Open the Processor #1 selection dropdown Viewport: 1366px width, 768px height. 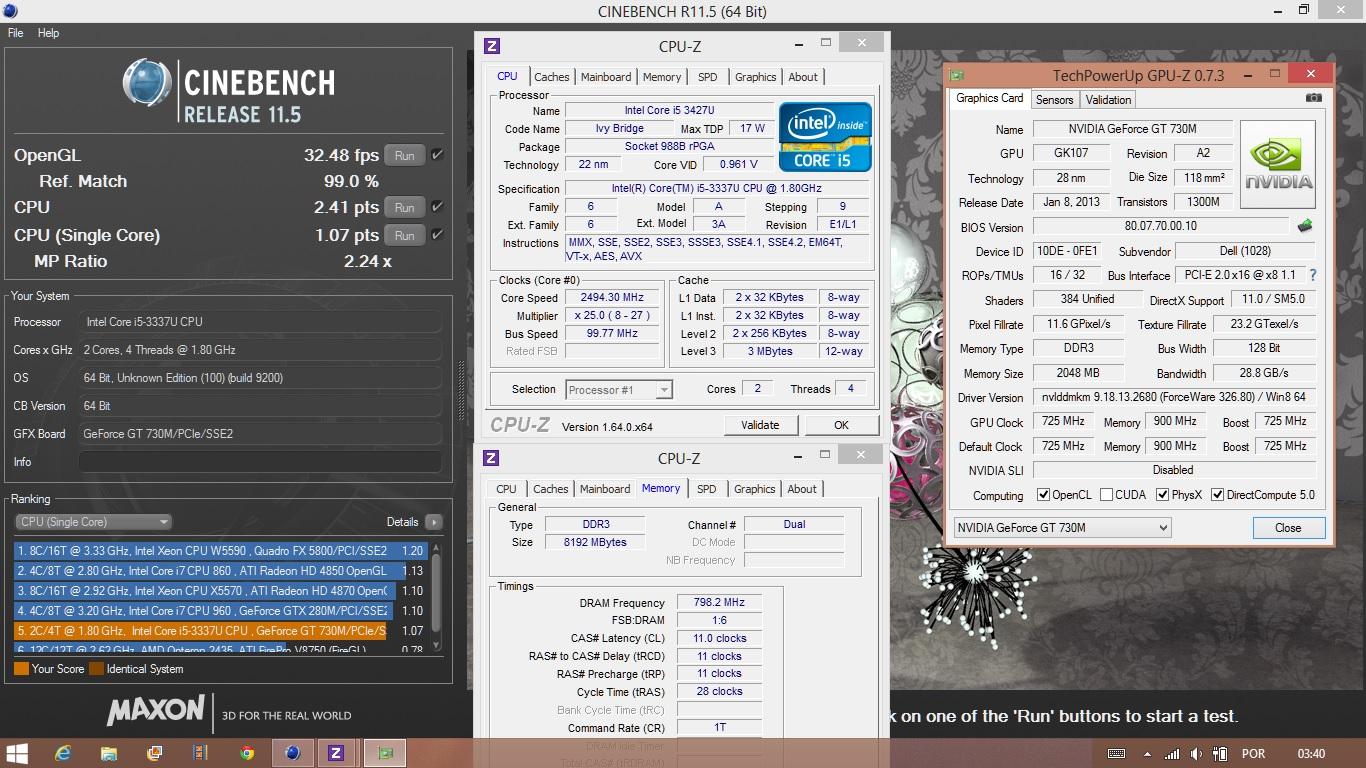(619, 390)
